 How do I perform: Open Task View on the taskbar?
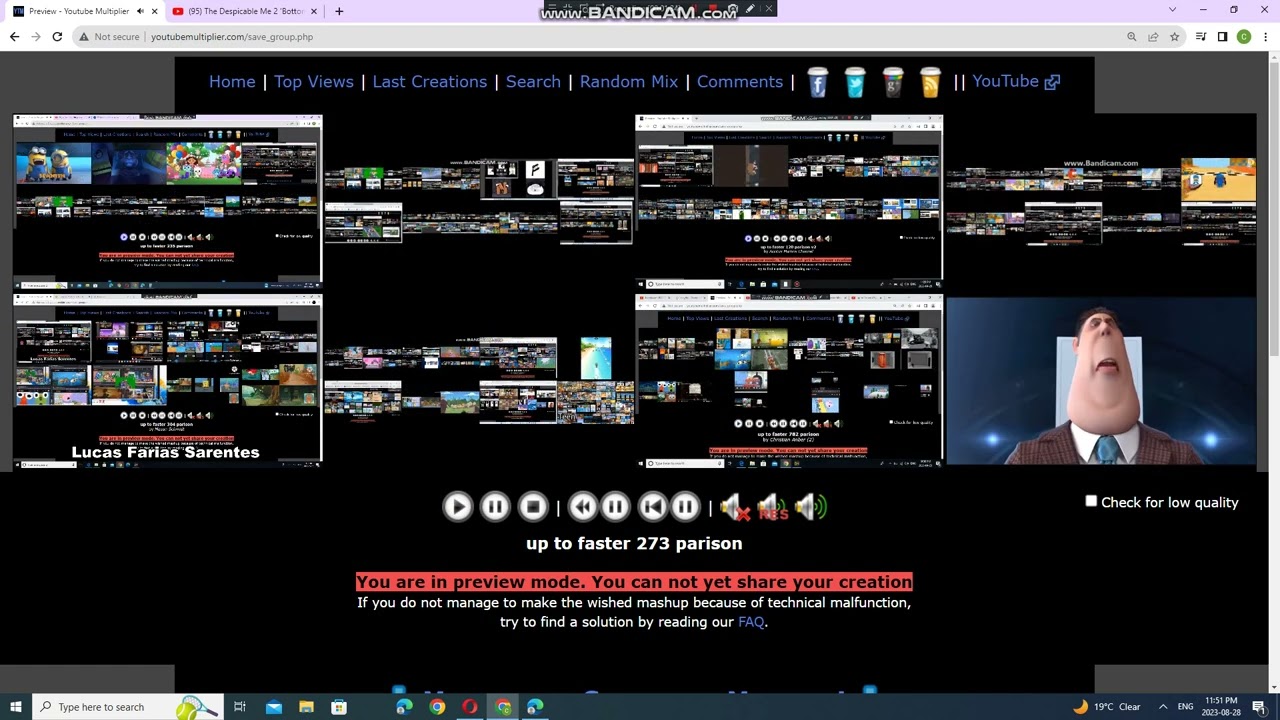click(x=240, y=707)
